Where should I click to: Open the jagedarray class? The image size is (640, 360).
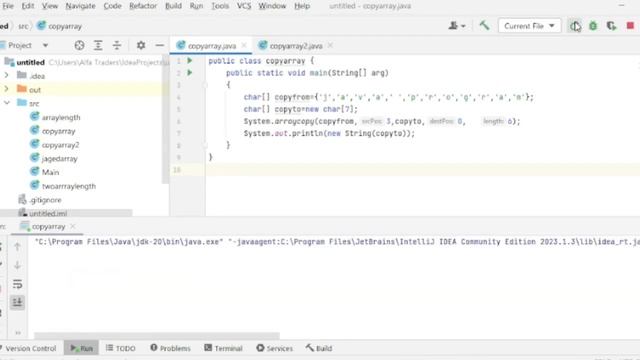coord(59,159)
